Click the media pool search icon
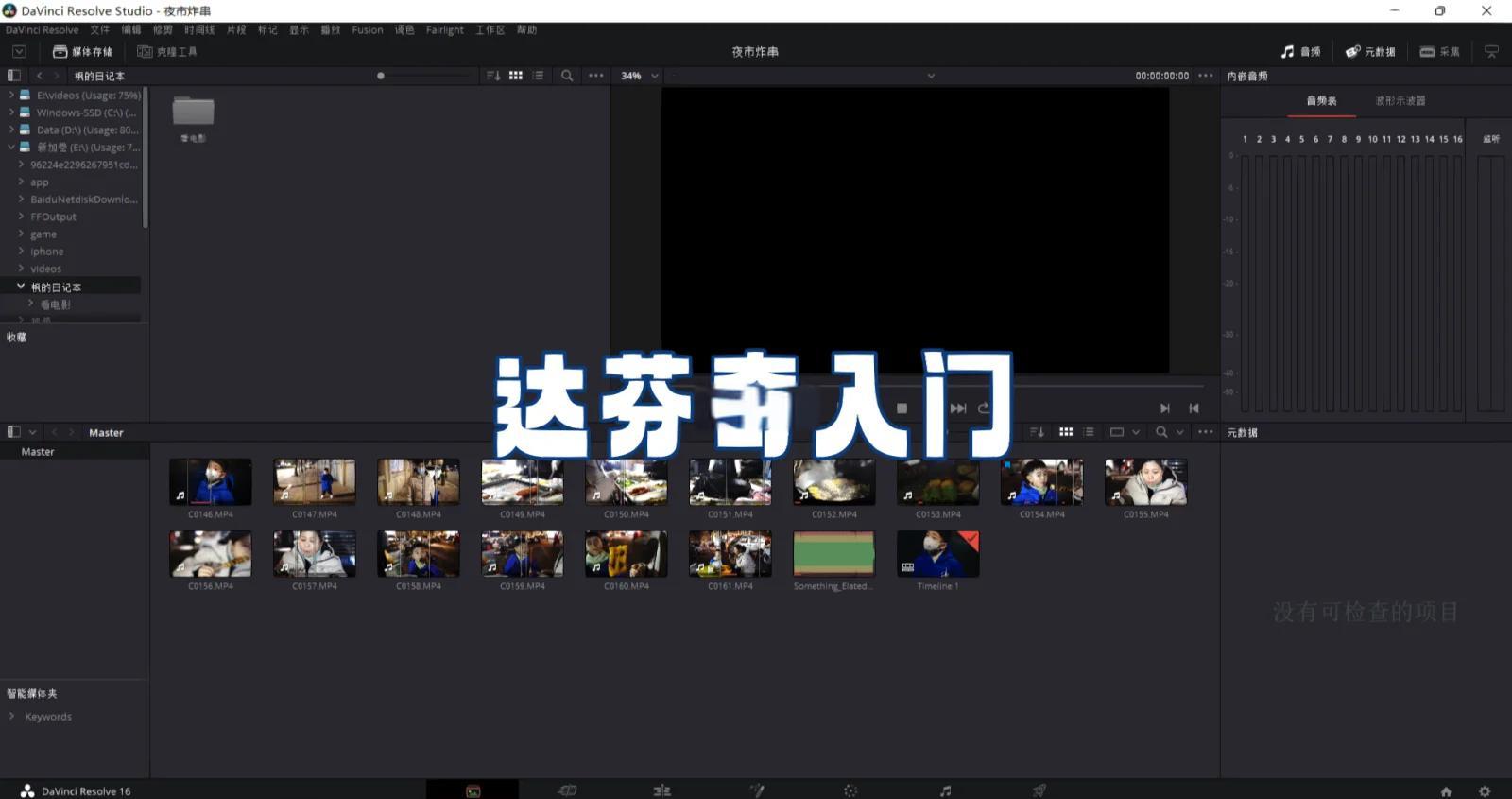The width and height of the screenshot is (1512, 799). (1161, 432)
